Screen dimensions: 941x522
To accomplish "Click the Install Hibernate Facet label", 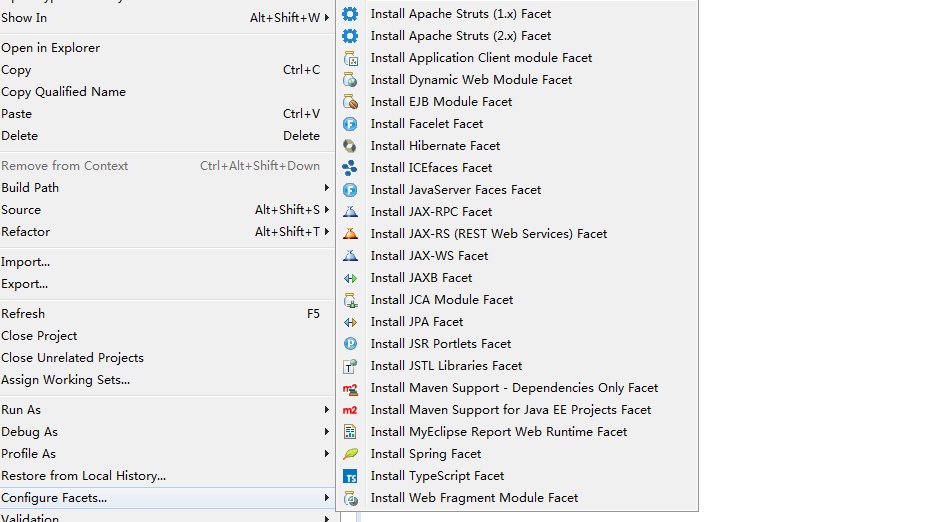I will 435,146.
